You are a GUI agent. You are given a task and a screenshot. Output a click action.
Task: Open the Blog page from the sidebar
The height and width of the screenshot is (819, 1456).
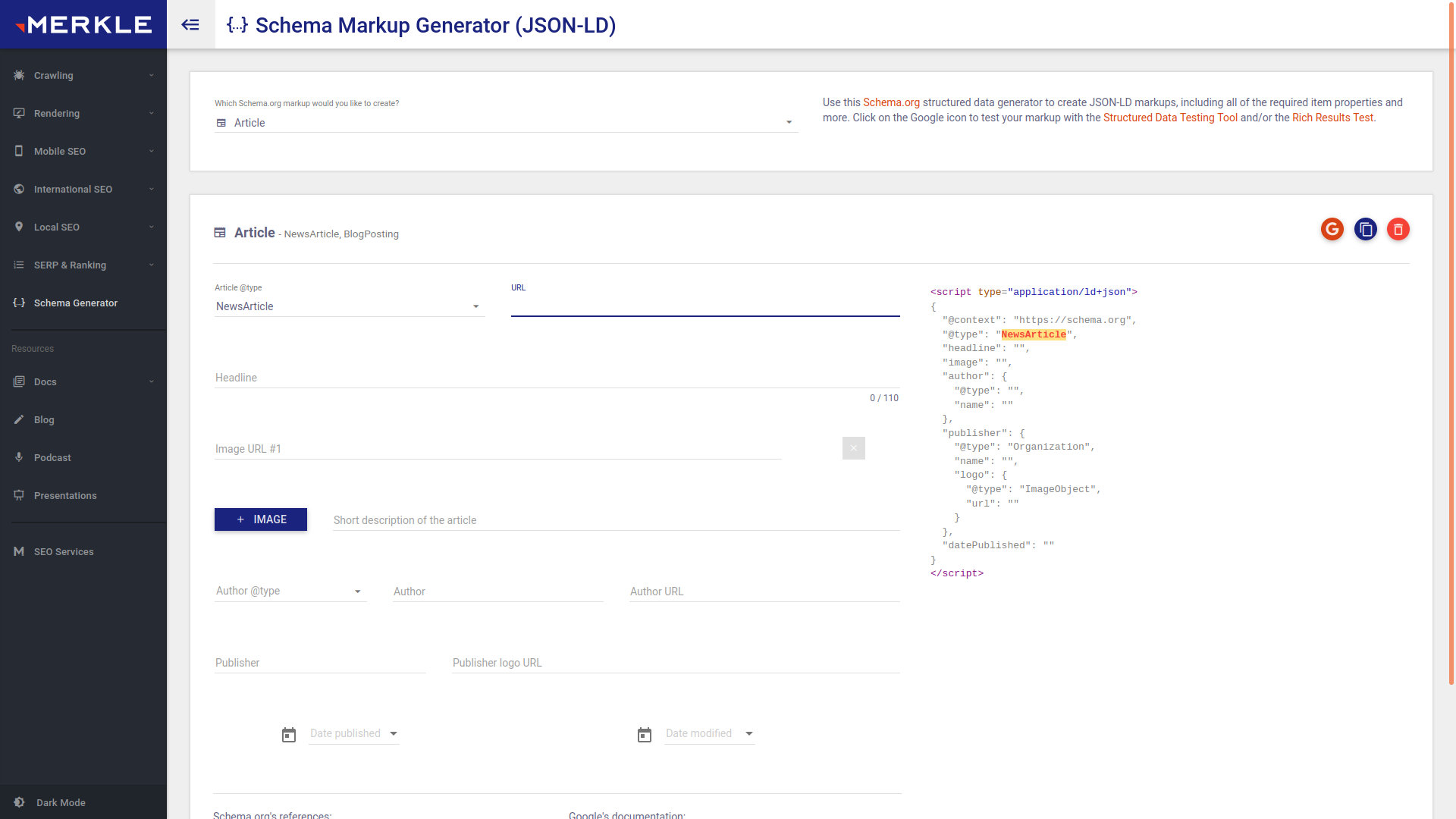point(44,419)
